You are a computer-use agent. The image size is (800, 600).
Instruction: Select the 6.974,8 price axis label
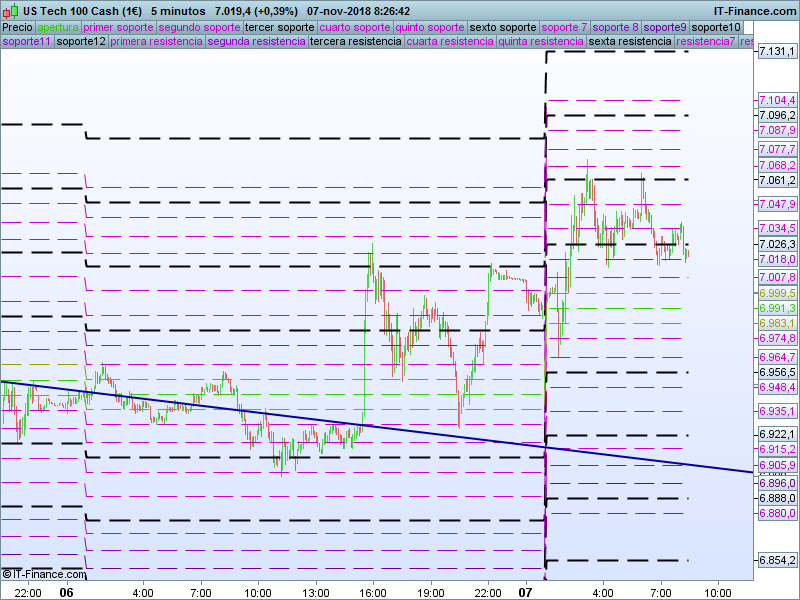[x=777, y=338]
